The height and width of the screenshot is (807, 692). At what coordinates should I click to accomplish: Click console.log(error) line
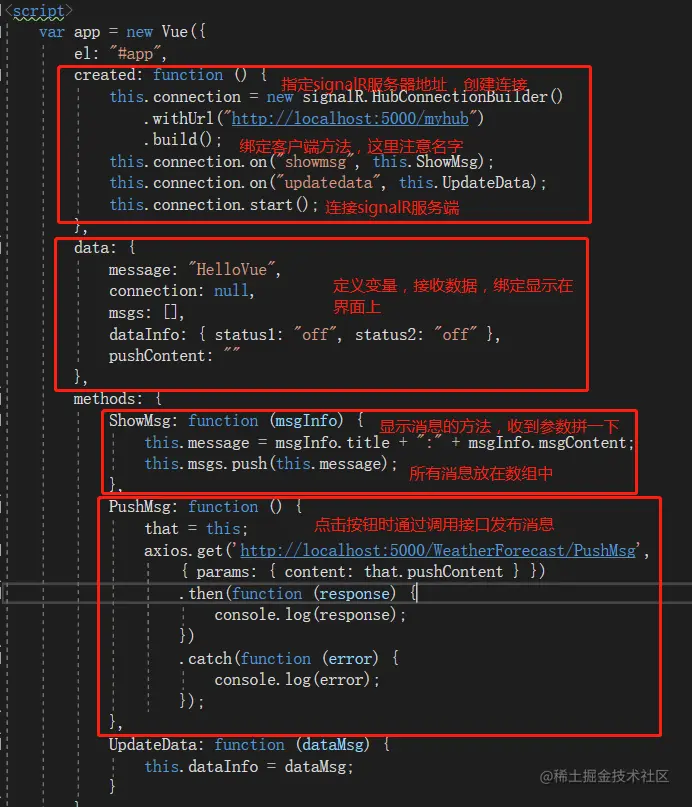coord(297,680)
